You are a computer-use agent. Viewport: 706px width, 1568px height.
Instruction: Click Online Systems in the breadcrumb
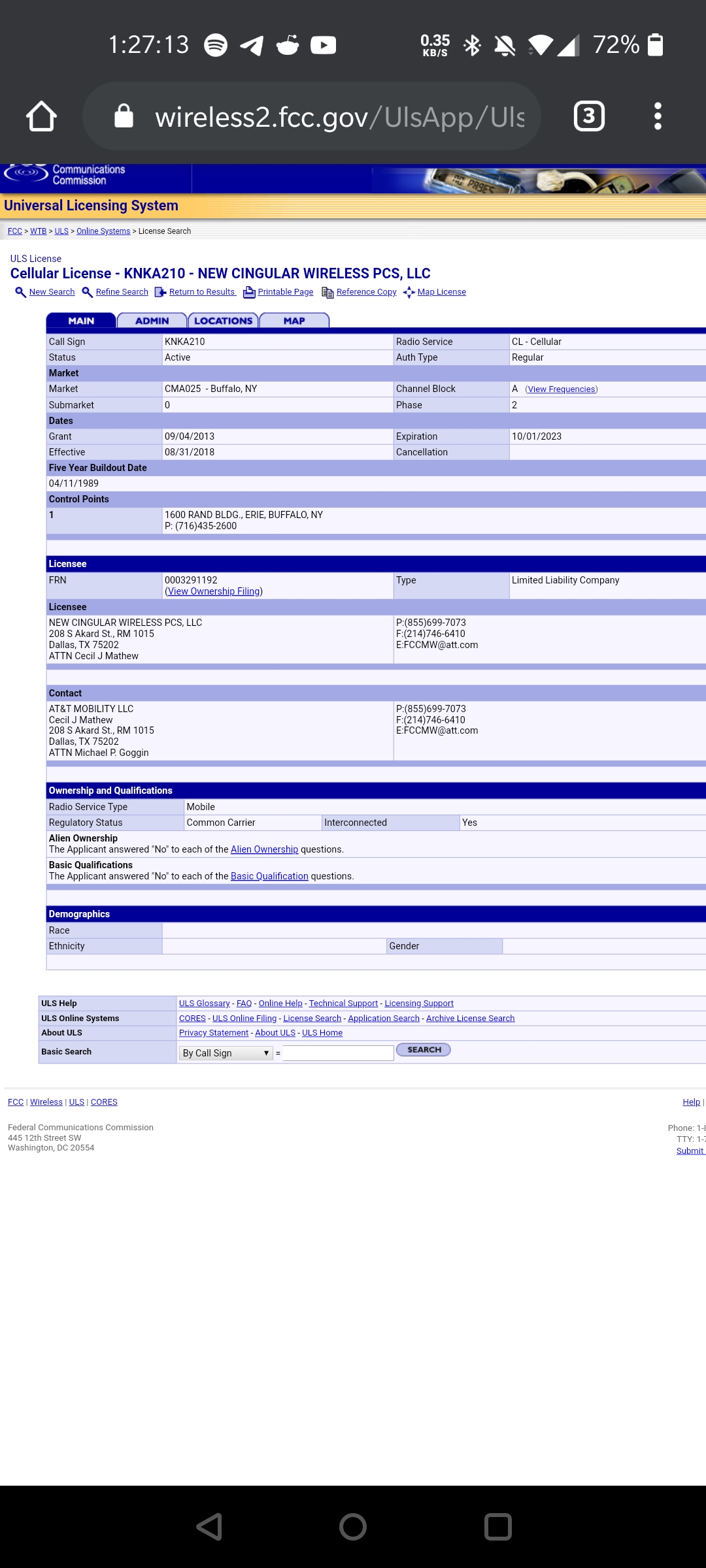click(103, 231)
